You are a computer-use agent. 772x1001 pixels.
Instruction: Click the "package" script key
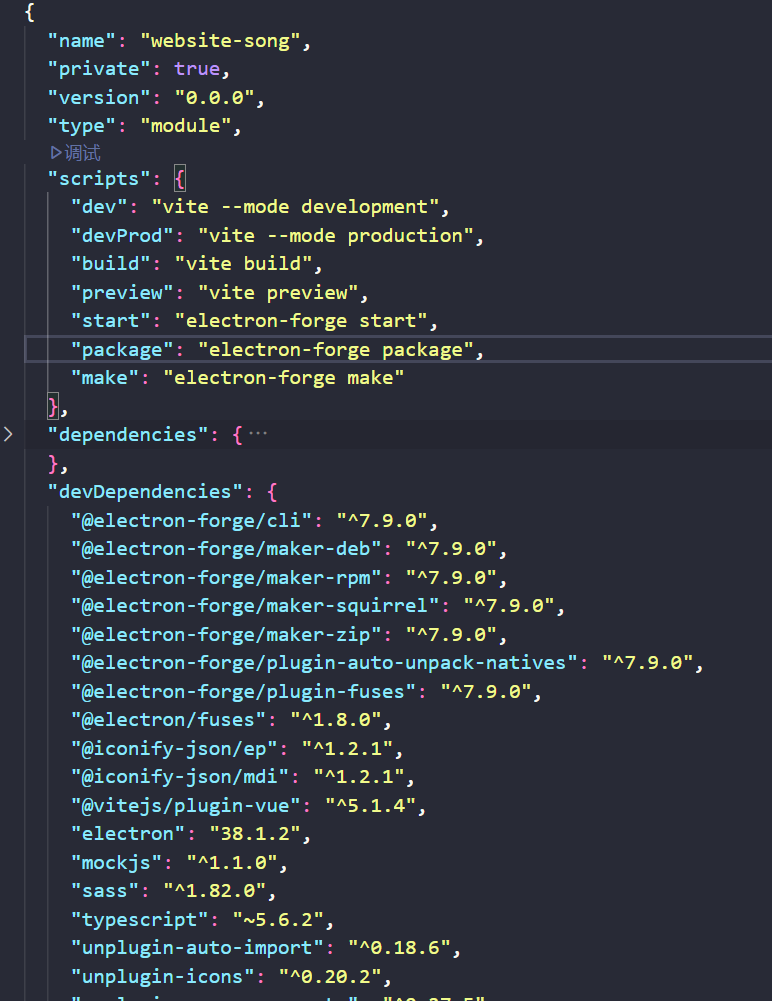122,350
